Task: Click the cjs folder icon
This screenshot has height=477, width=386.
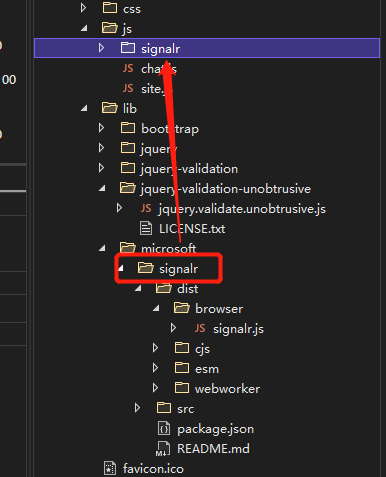Action: click(182, 348)
